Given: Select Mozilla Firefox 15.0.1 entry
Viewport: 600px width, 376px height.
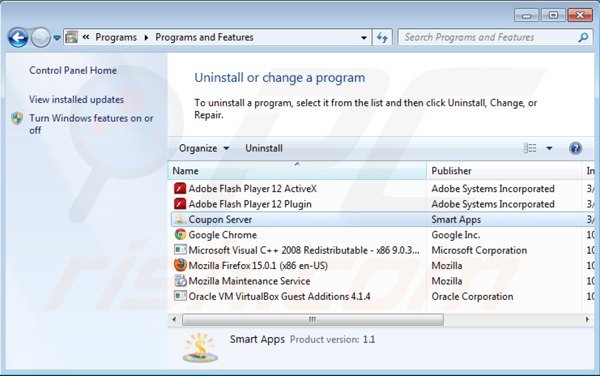Looking at the screenshot, I should pos(258,265).
